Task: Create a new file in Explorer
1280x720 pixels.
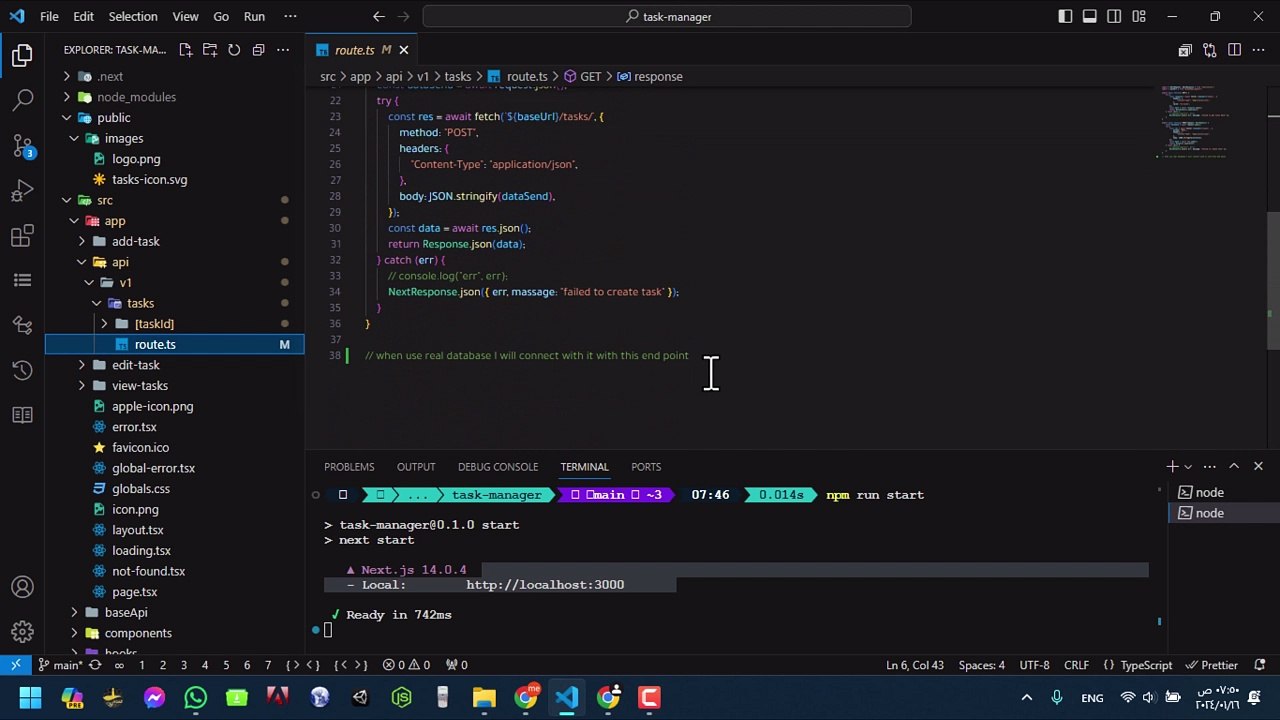Action: click(x=186, y=50)
